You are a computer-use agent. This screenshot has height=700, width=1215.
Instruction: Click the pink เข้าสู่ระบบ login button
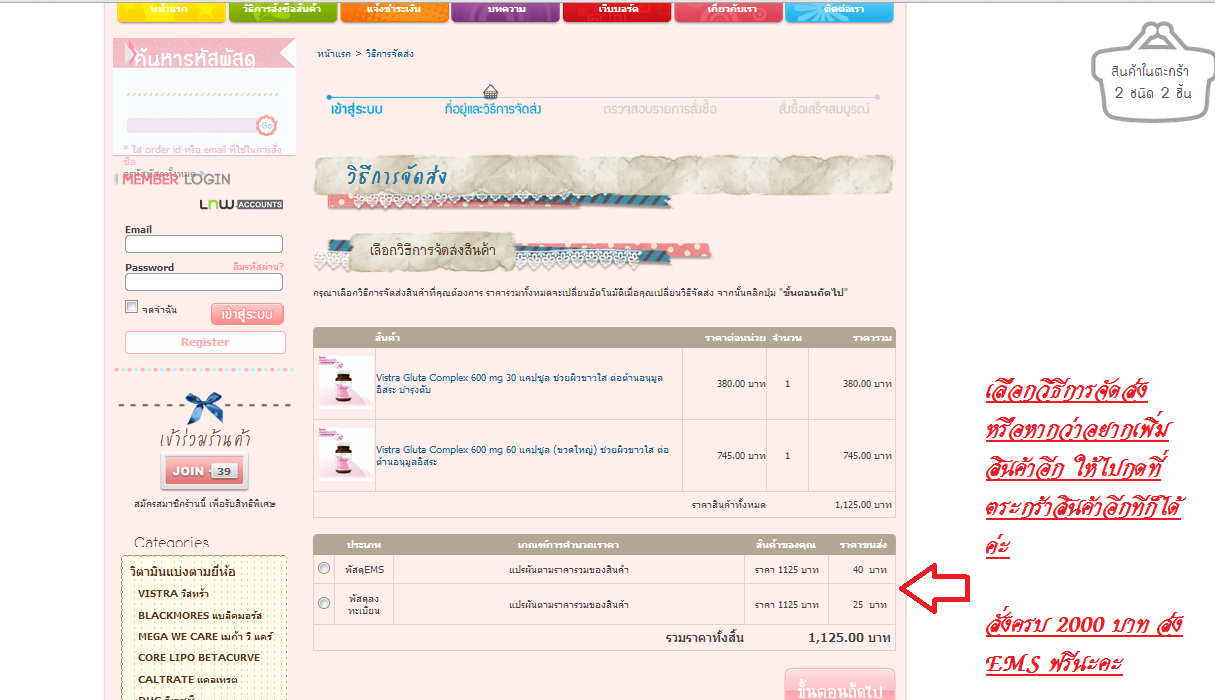(x=247, y=314)
